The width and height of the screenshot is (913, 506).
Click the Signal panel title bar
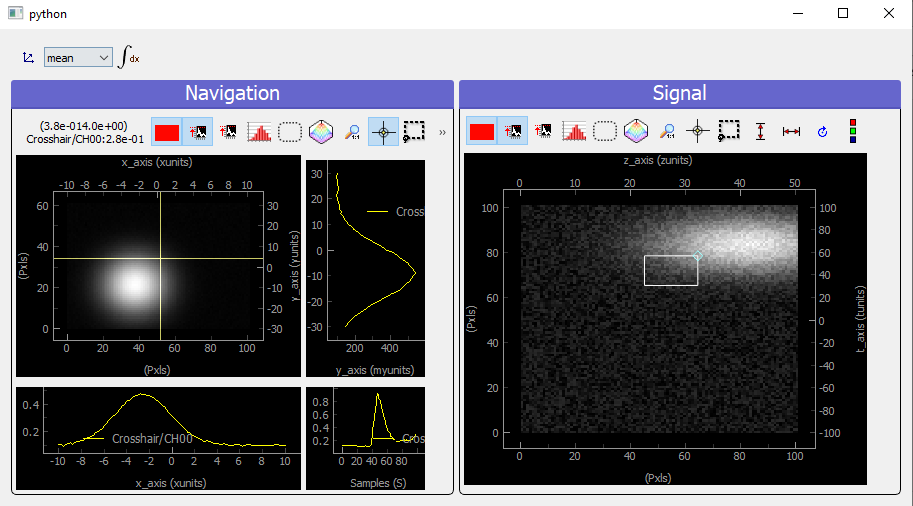[680, 94]
